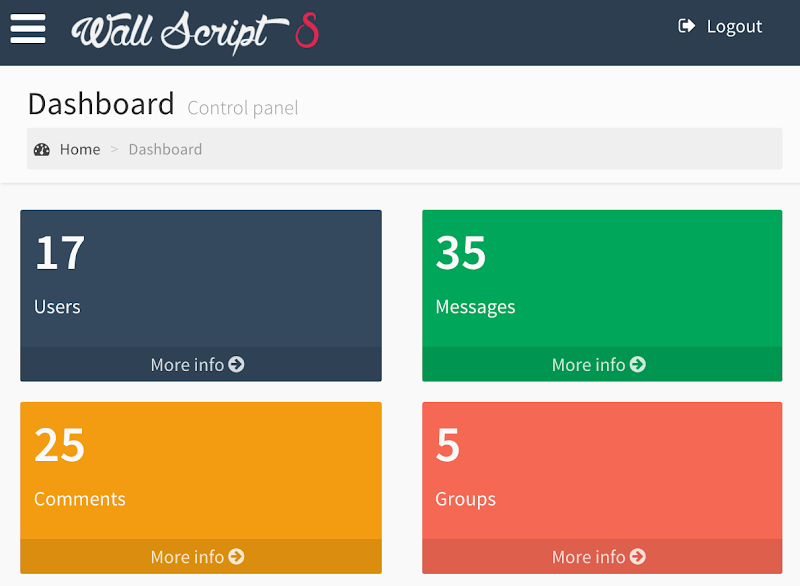The height and width of the screenshot is (586, 800).
Task: Click the dashboard gauge breadcrumb icon
Action: [42, 149]
